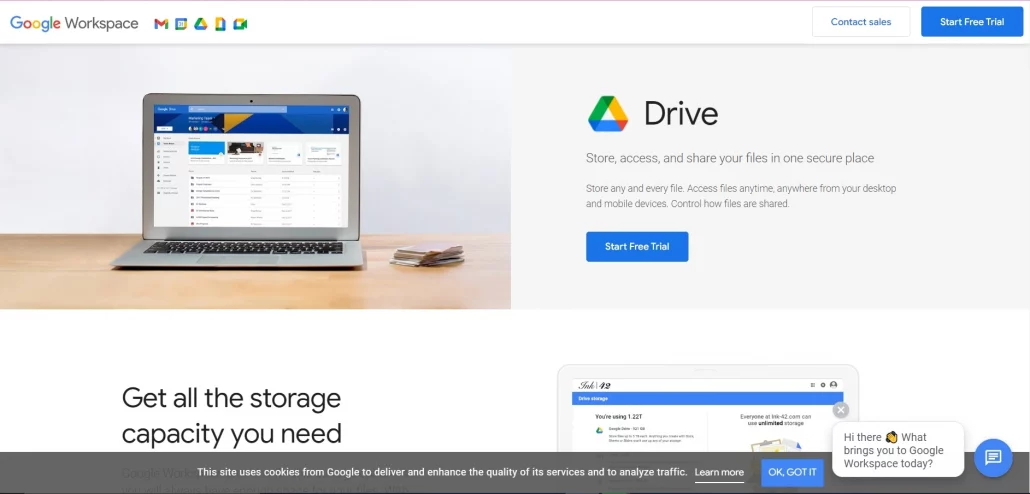Open the chat widget round button
The width and height of the screenshot is (1030, 494).
coord(993,457)
